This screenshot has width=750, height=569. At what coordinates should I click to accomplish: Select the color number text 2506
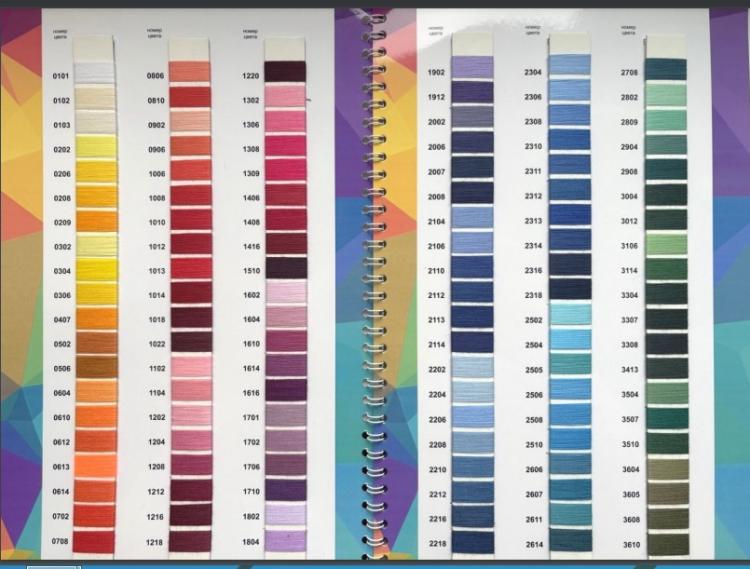click(534, 395)
